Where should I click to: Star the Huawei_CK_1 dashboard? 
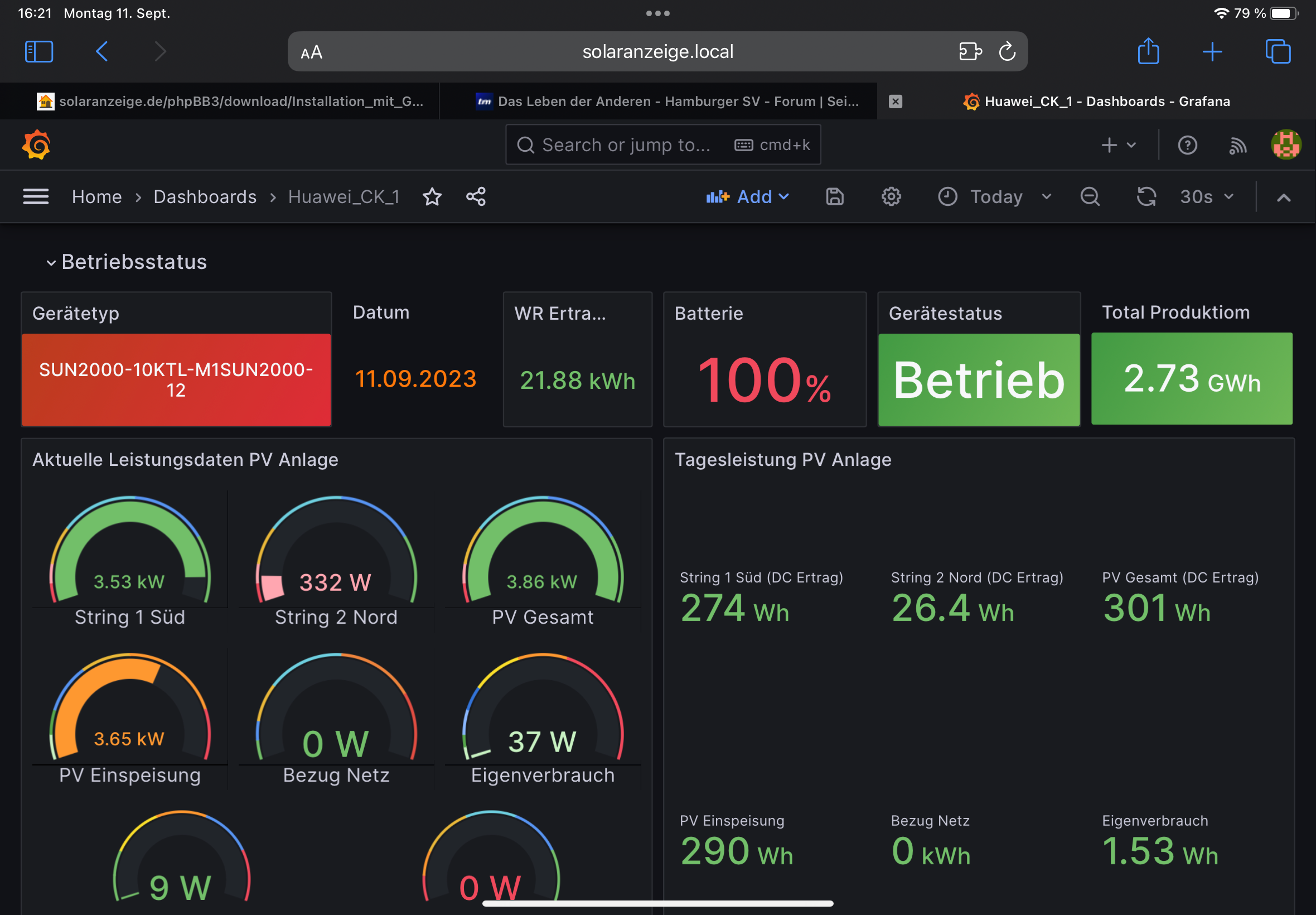pyautogui.click(x=432, y=196)
